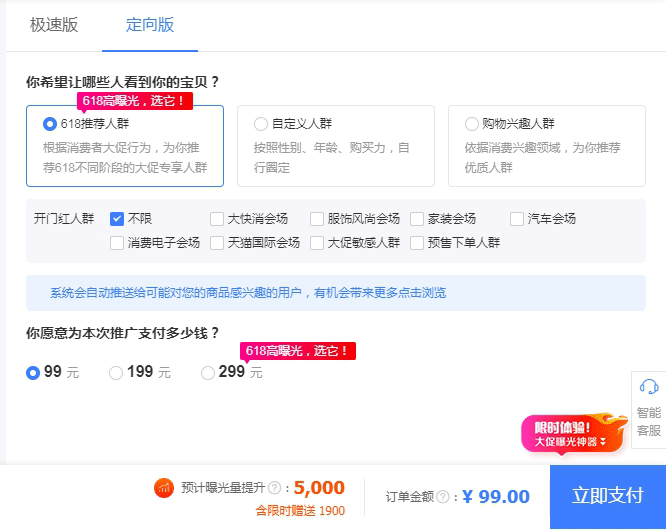This screenshot has height=530, width=666.
Task: Enable the 服饰风尚会场 checkbox
Action: coord(317,219)
